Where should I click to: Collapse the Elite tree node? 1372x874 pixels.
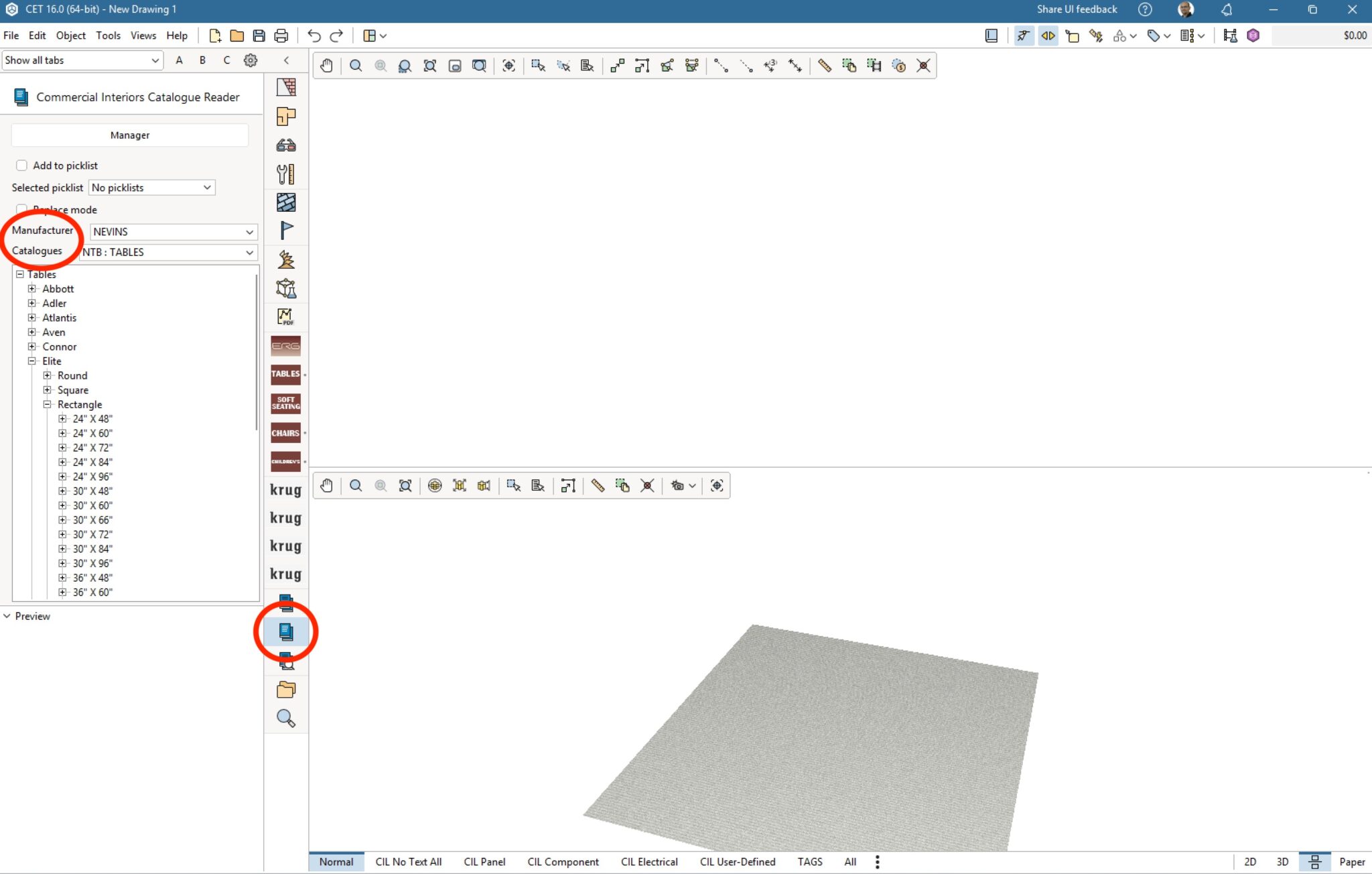(31, 361)
